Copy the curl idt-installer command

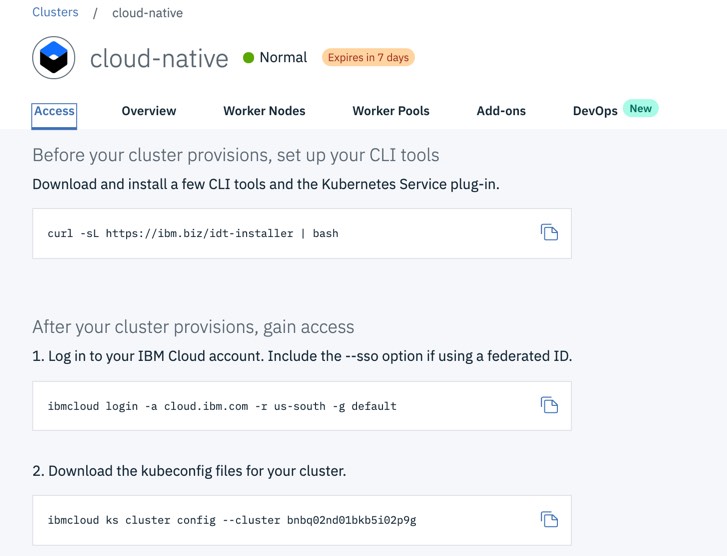[x=549, y=233]
